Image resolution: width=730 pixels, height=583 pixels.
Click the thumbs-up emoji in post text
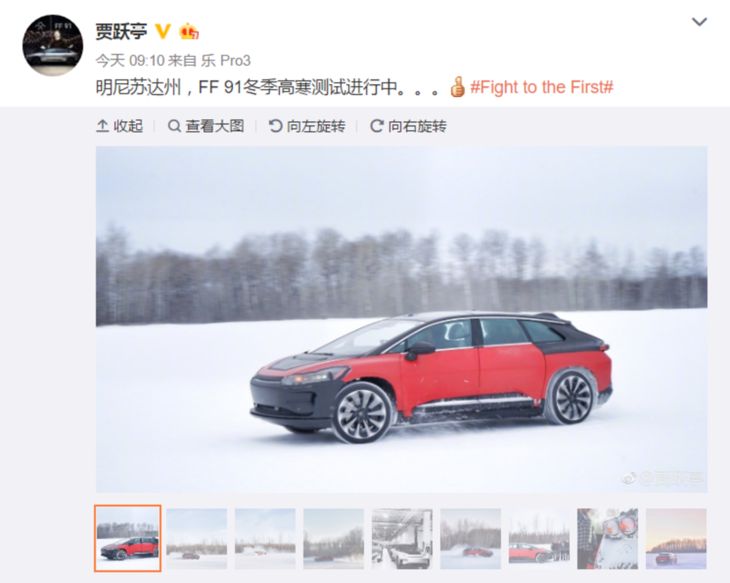[x=458, y=87]
